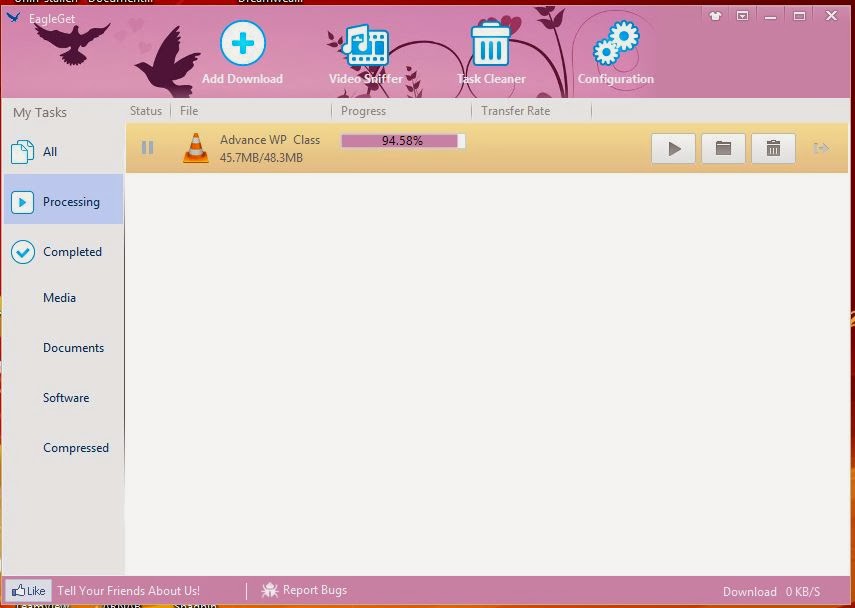Viewport: 855px width, 608px height.
Task: Click Tell Your Friends About Us link
Action: [x=129, y=591]
